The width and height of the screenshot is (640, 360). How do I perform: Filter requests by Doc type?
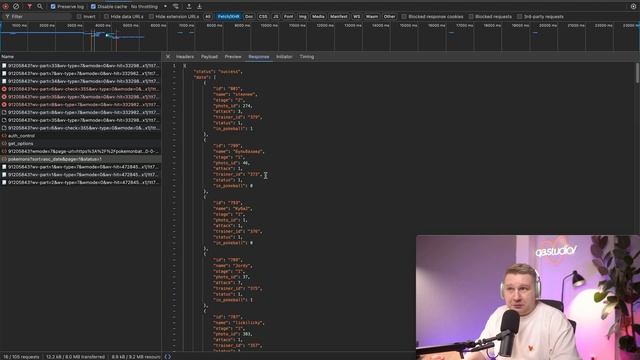click(249, 17)
